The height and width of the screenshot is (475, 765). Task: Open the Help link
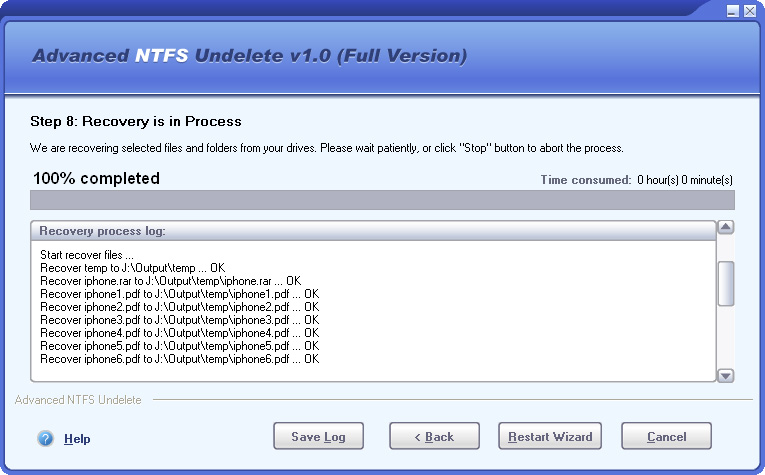77,438
